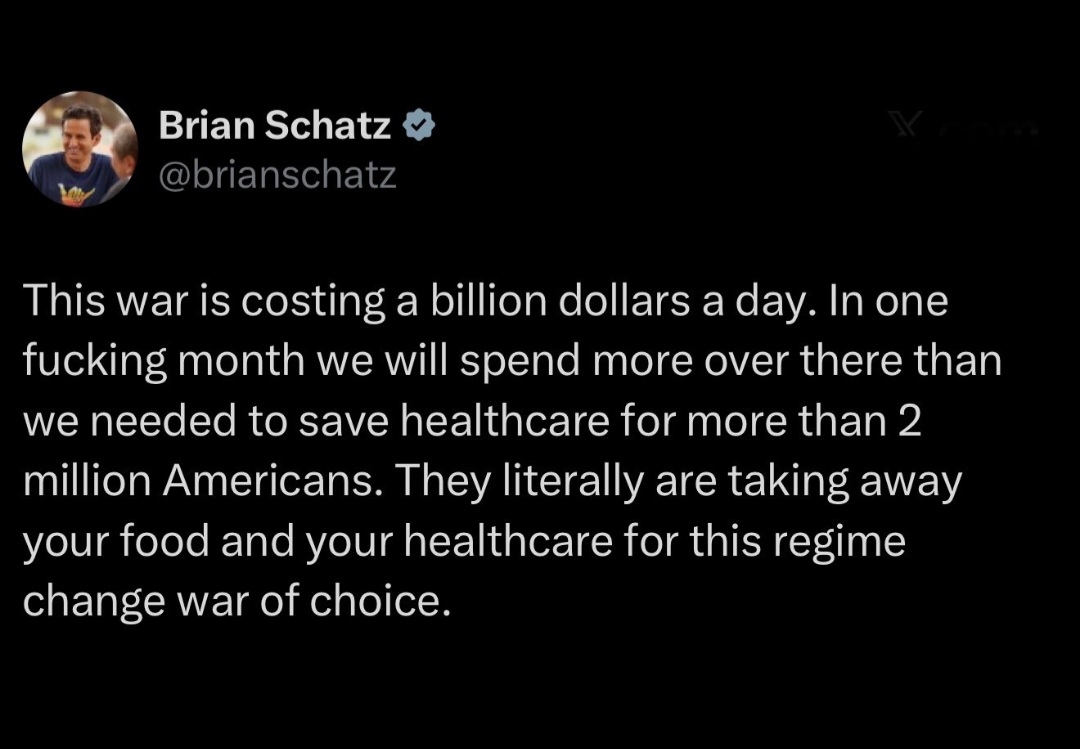Screen dimensions: 1080x749
Task: Open the @brianschatz handle link
Action: click(278, 175)
